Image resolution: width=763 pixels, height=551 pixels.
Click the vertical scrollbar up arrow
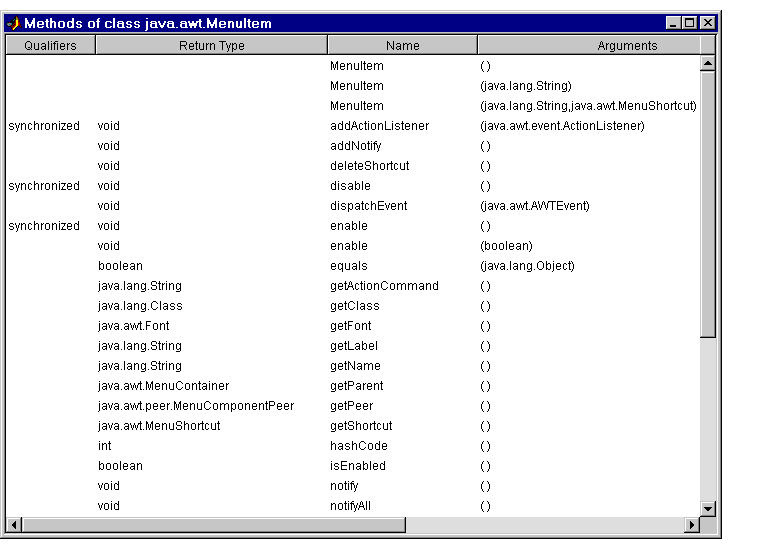(x=708, y=63)
